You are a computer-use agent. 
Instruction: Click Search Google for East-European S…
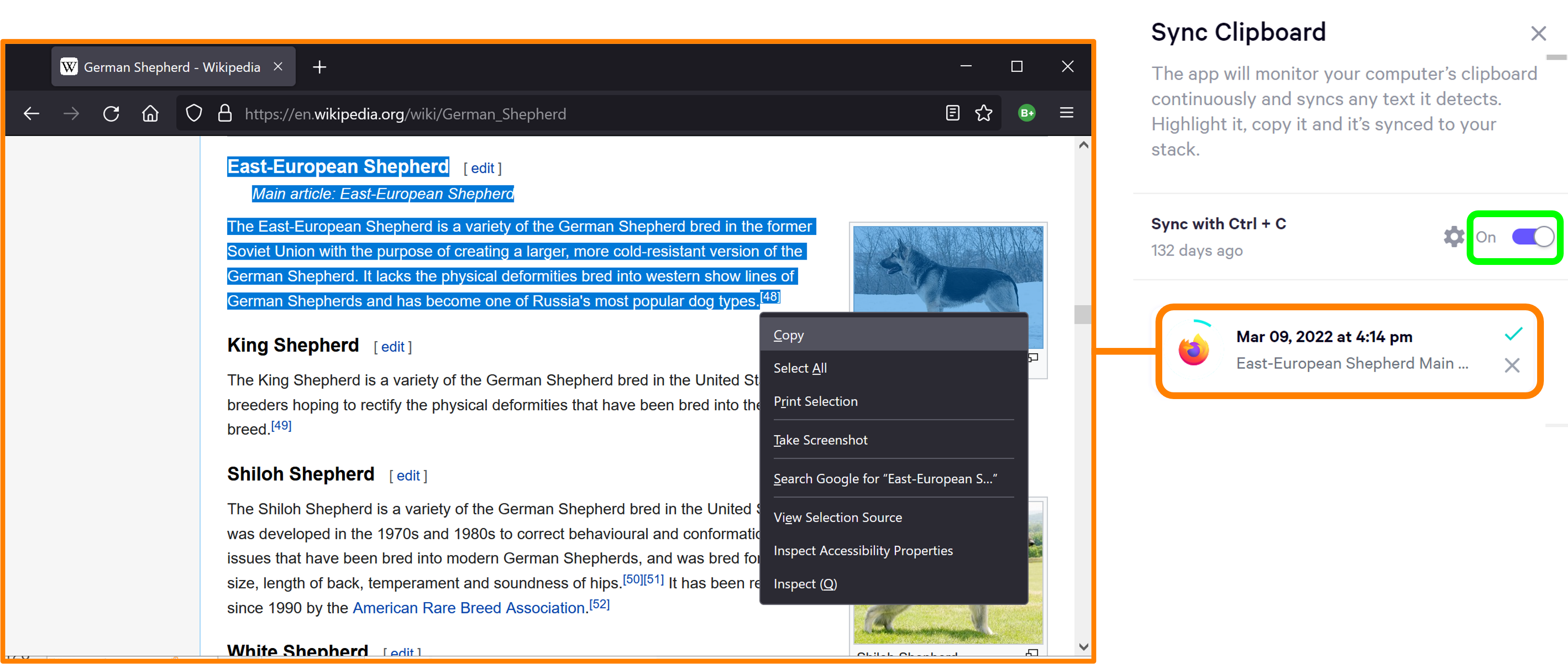pyautogui.click(x=884, y=478)
